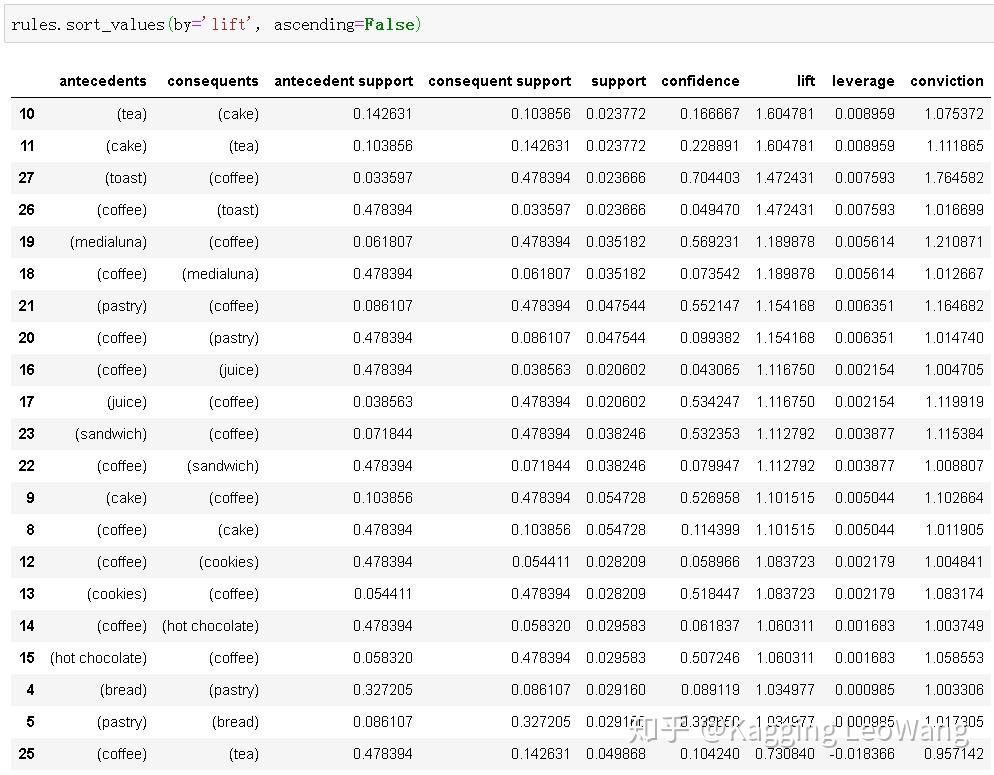Click the code cell with rules.sort_values
Image resolution: width=994 pixels, height=775 pixels.
499,25
